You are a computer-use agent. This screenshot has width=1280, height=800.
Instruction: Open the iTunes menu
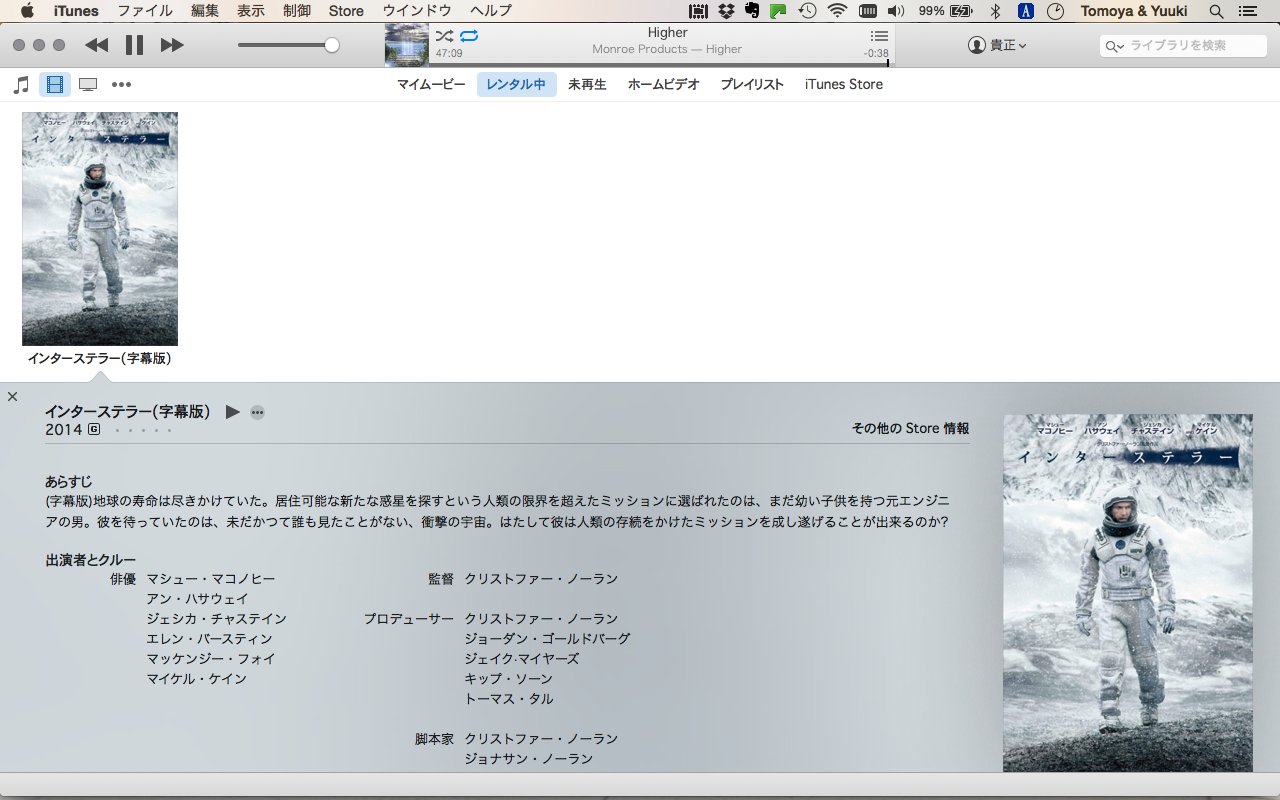[76, 11]
